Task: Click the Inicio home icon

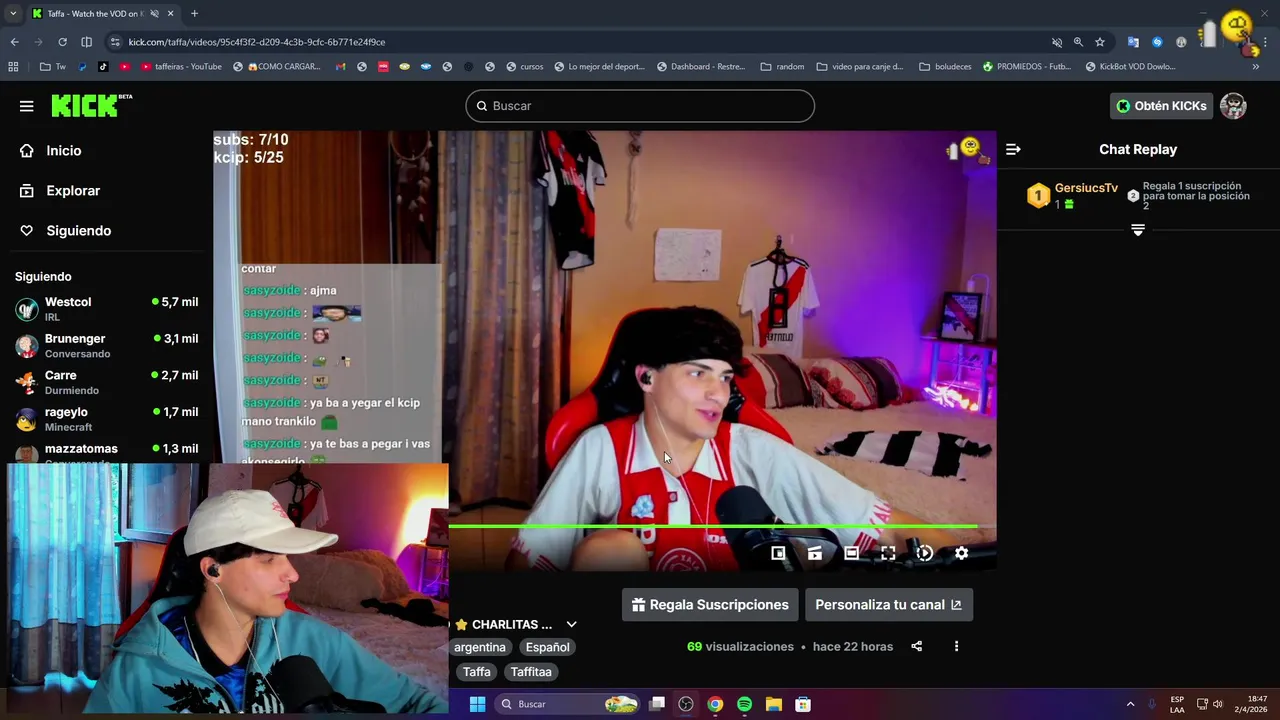Action: 27,151
